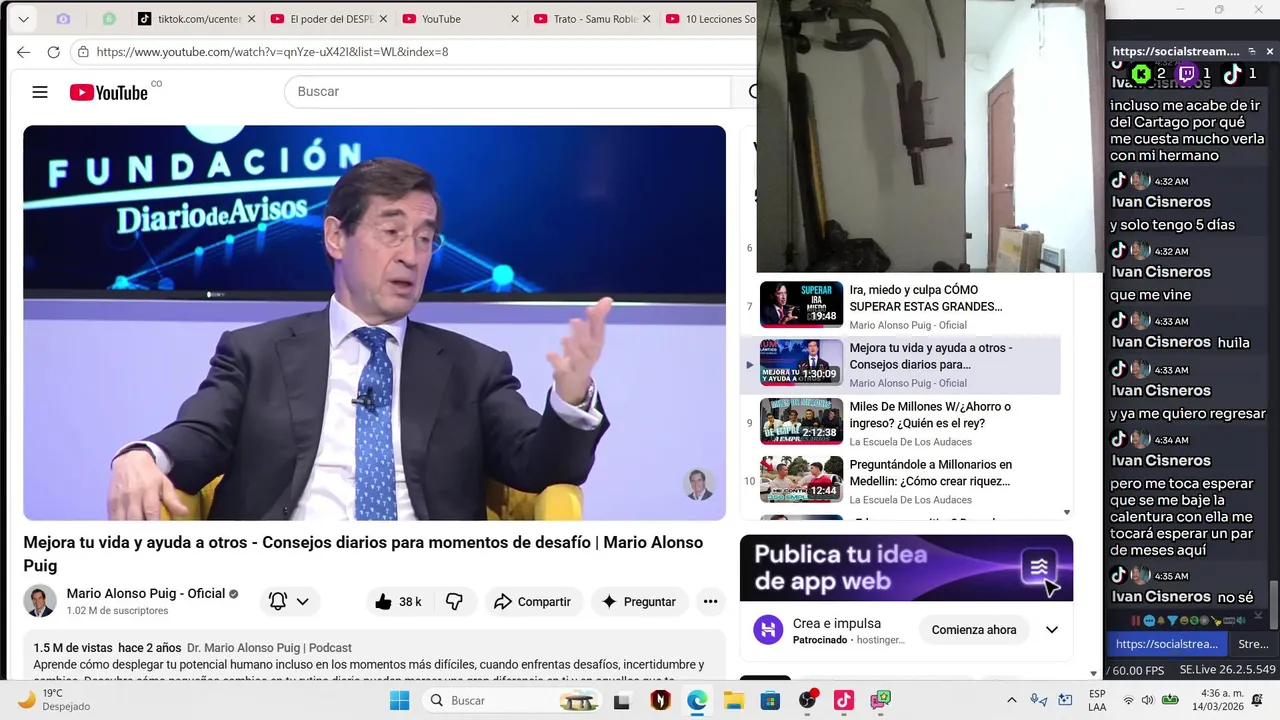Open Microsoft Edge from taskbar
1280x720 pixels.
pyautogui.click(x=697, y=700)
